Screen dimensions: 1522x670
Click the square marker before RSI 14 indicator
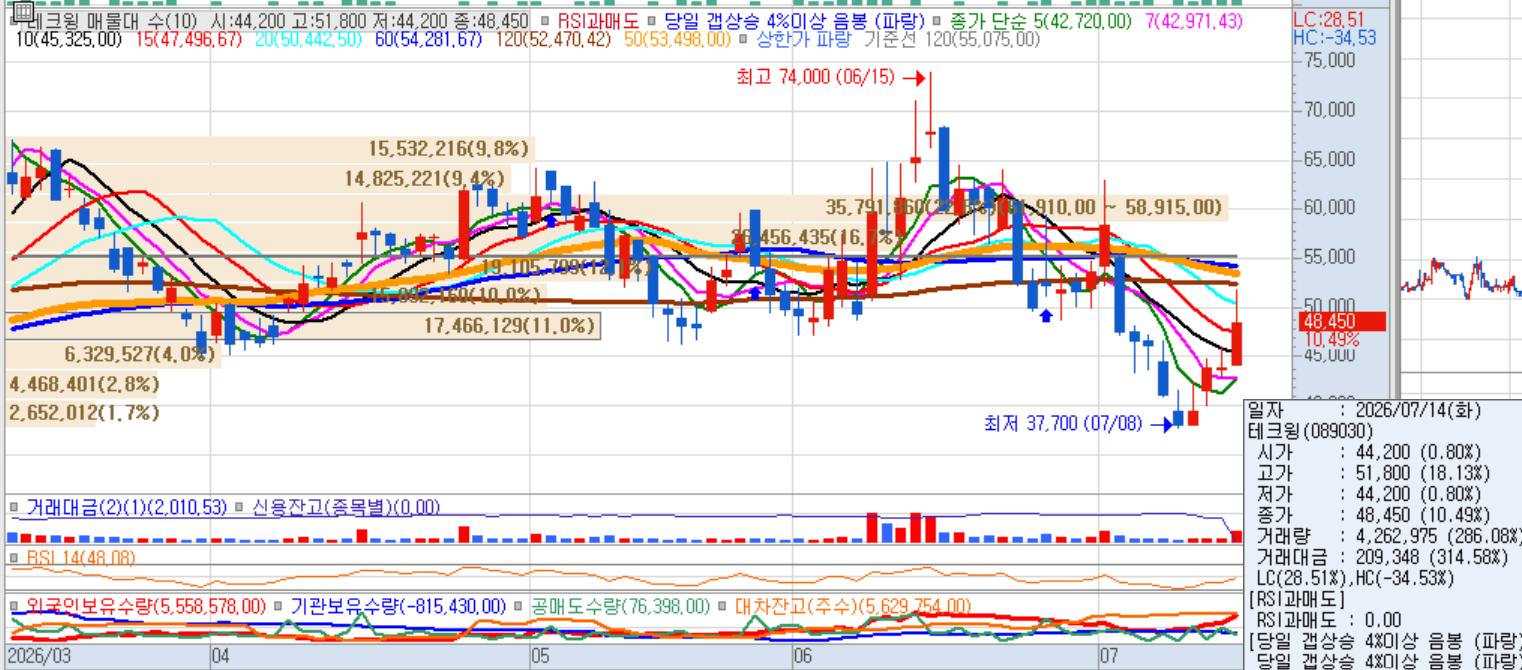pyautogui.click(x=14, y=558)
